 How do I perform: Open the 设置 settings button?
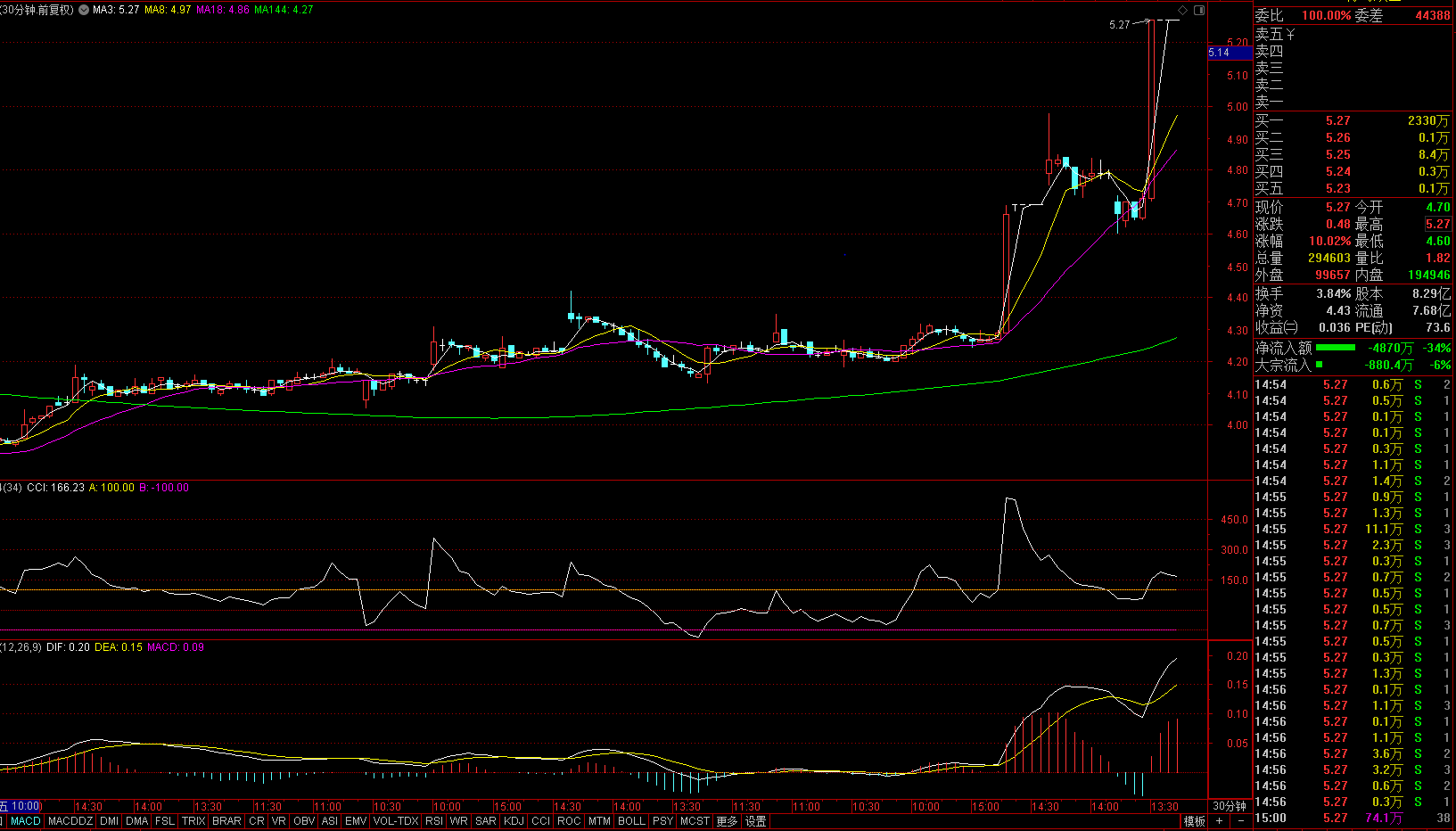756,821
